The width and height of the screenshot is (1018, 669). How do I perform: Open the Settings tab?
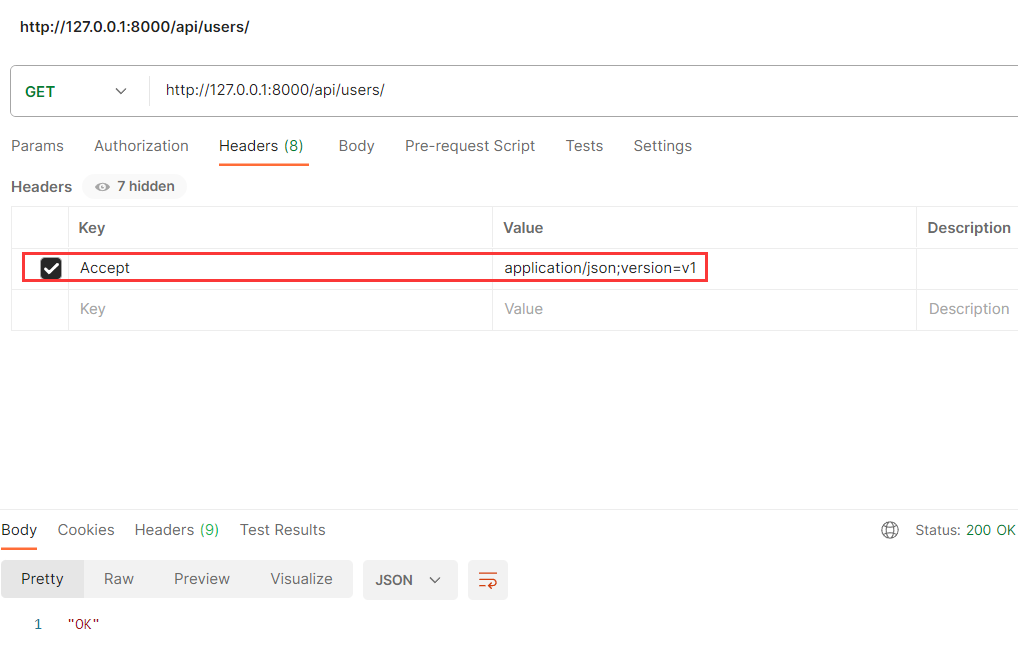[x=662, y=146]
